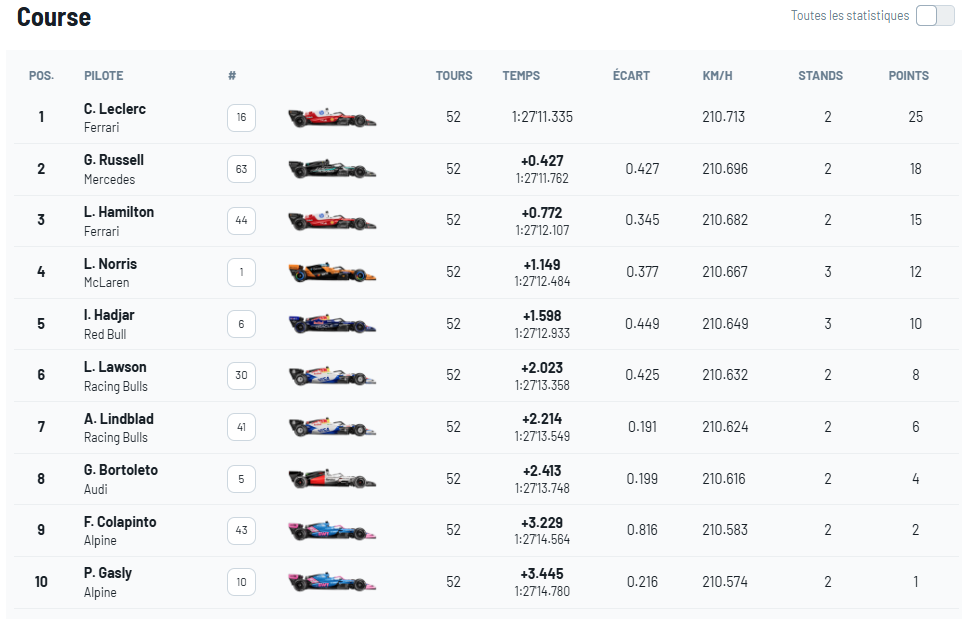Click the number 16 driver badge
This screenshot has height=619, width=962.
[241, 117]
